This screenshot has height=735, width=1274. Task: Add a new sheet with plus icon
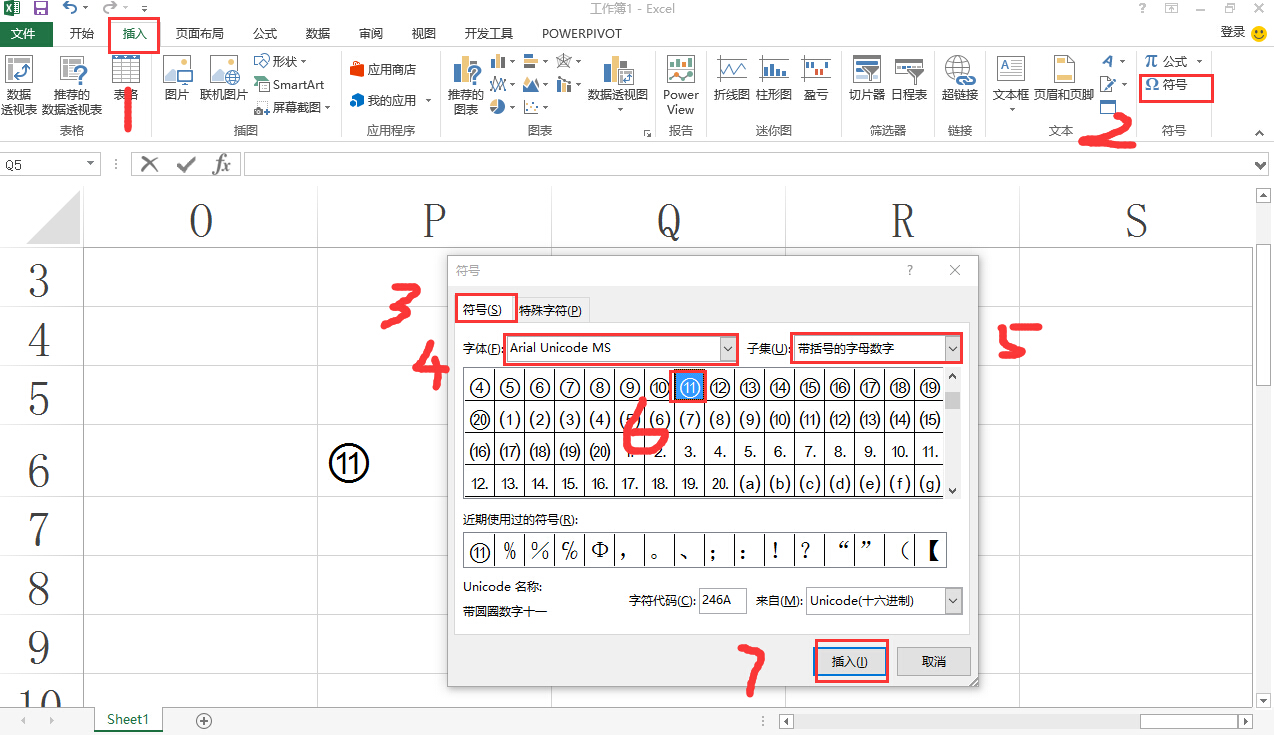click(x=204, y=720)
